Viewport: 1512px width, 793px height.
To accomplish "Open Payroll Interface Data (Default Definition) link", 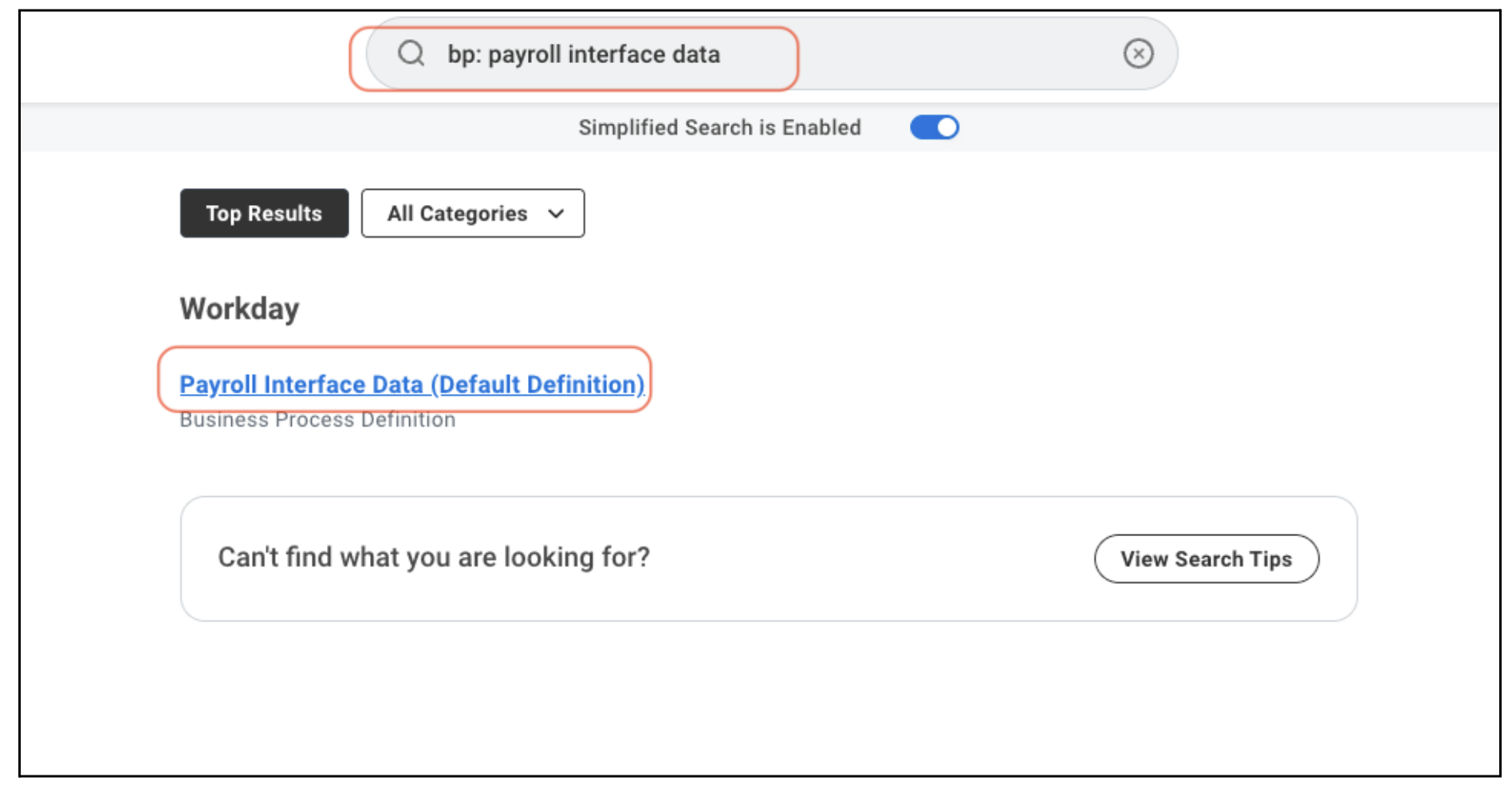I will click(x=412, y=384).
